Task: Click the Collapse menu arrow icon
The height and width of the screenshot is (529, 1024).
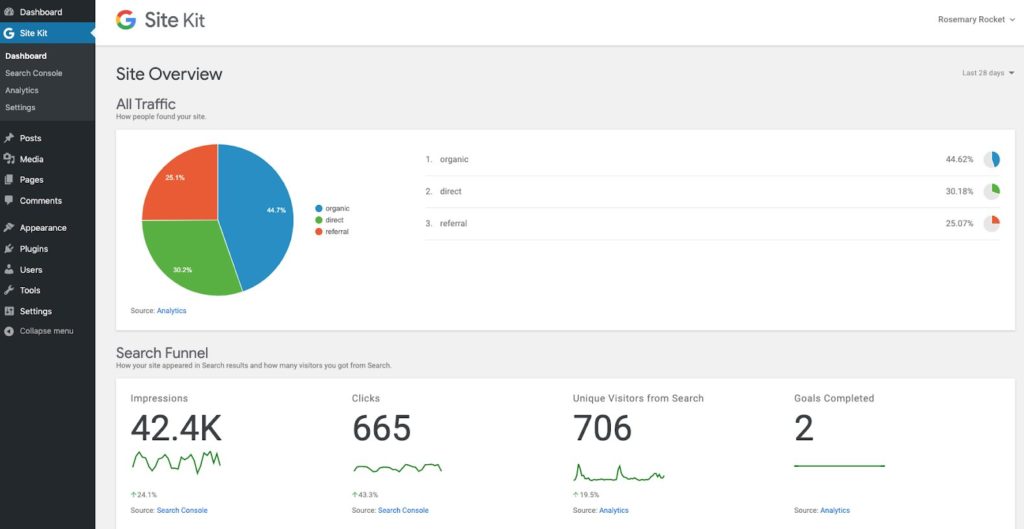Action: coord(8,331)
